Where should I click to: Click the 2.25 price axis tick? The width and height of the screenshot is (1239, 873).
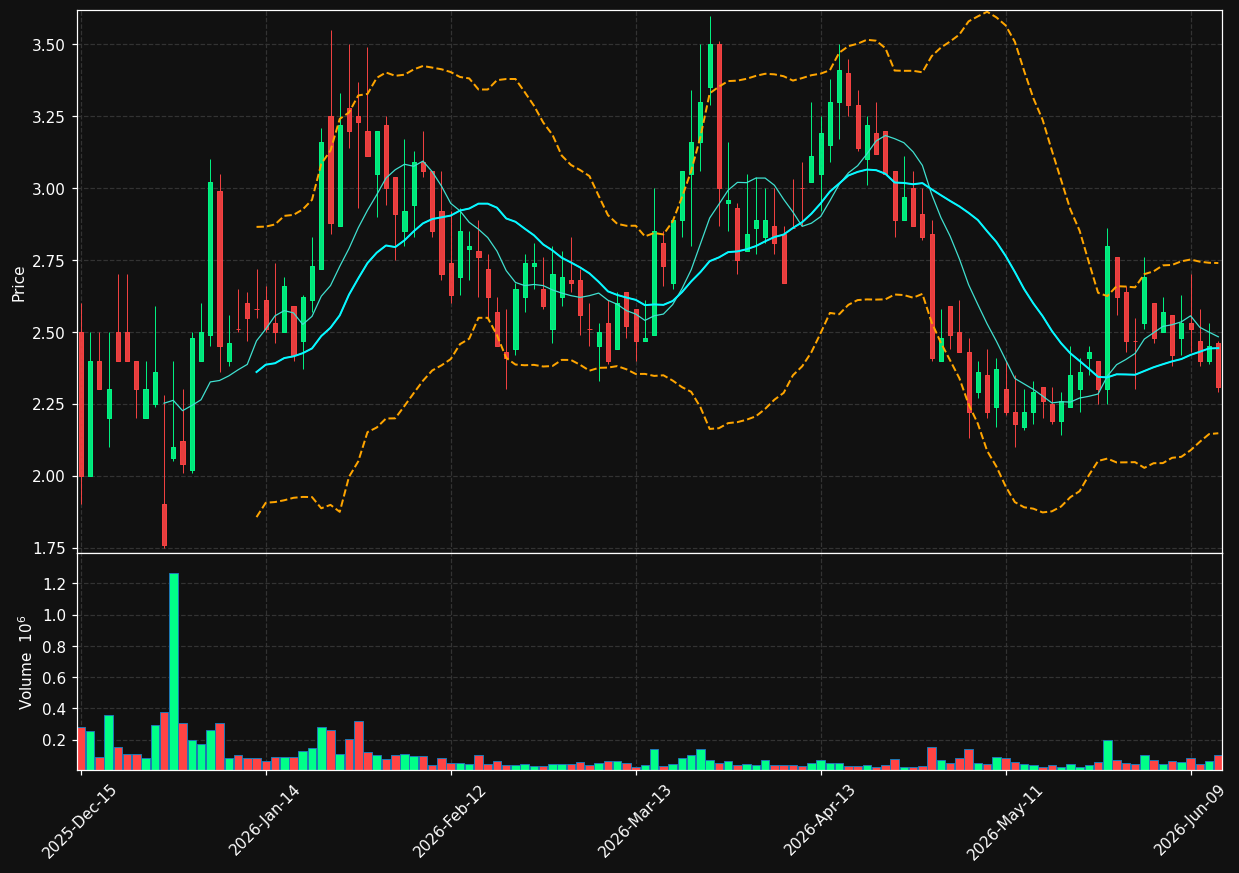[x=50, y=405]
